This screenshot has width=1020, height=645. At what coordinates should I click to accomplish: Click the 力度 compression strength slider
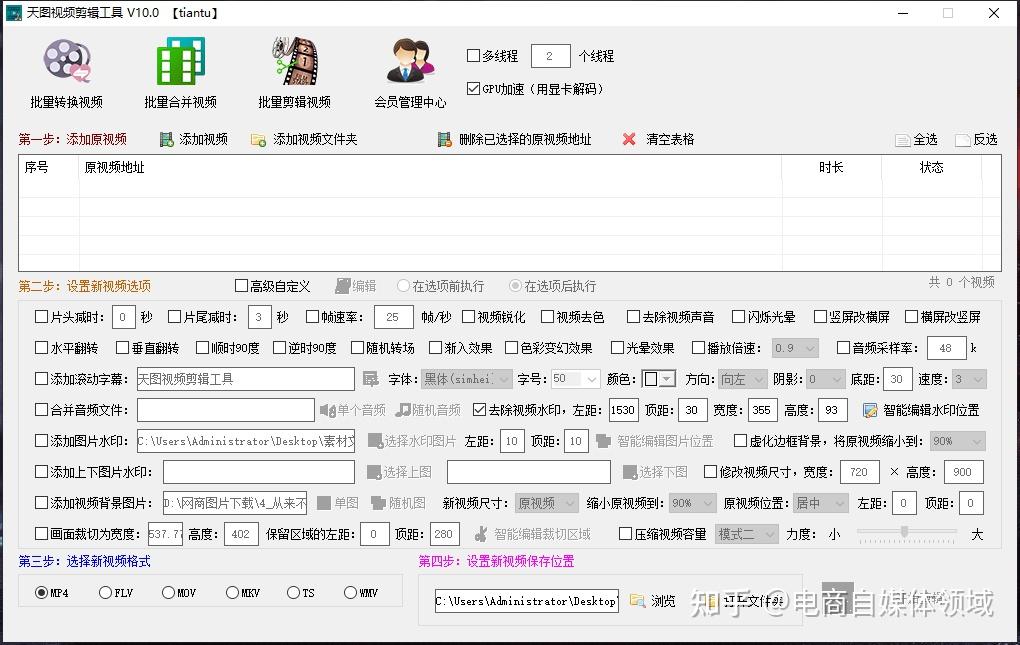[907, 533]
